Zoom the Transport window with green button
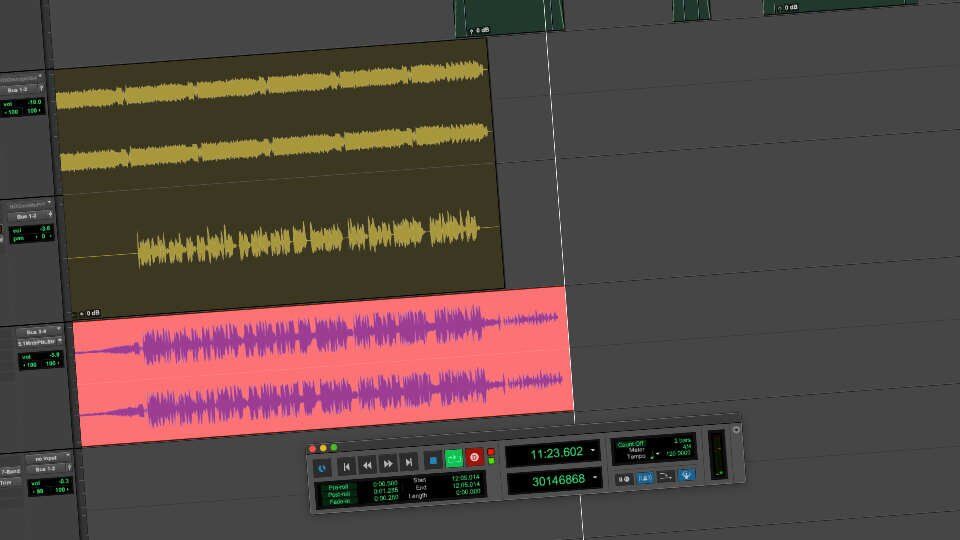 pos(334,448)
